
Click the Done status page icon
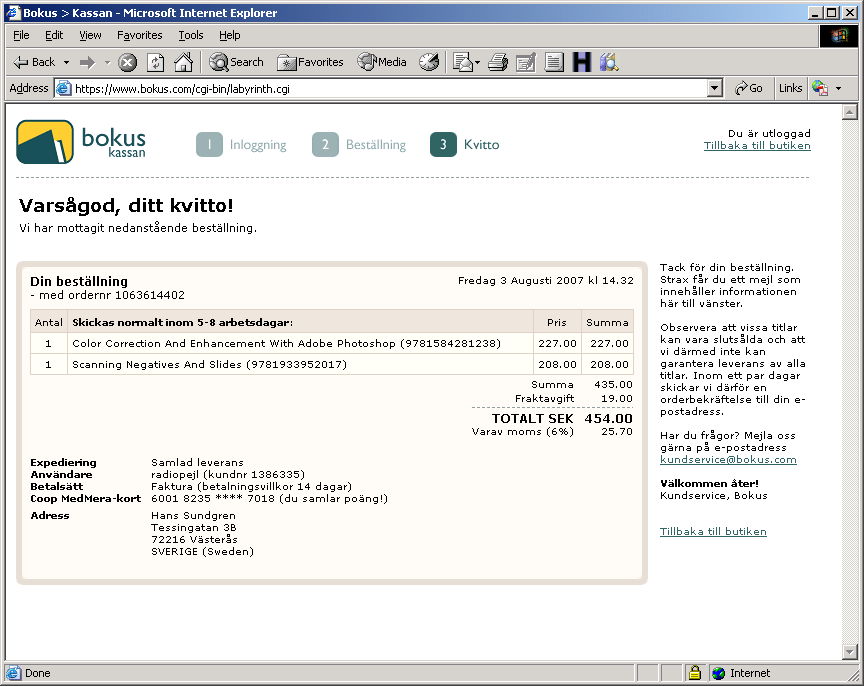14,673
